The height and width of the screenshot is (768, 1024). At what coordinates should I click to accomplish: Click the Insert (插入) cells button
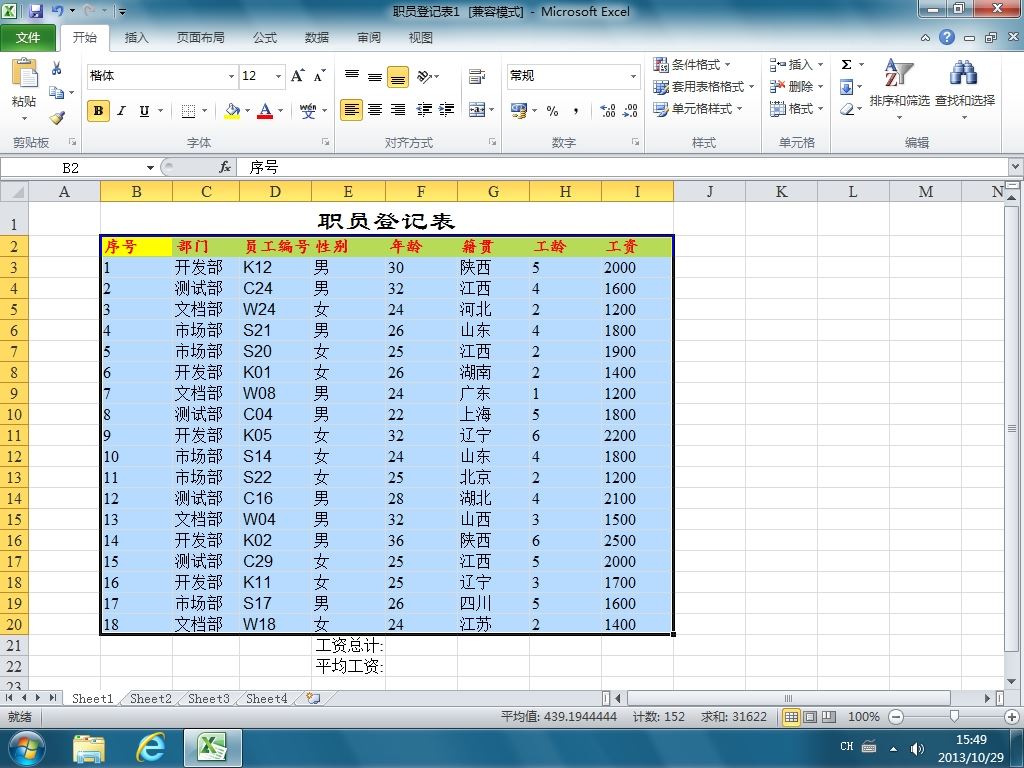796,64
